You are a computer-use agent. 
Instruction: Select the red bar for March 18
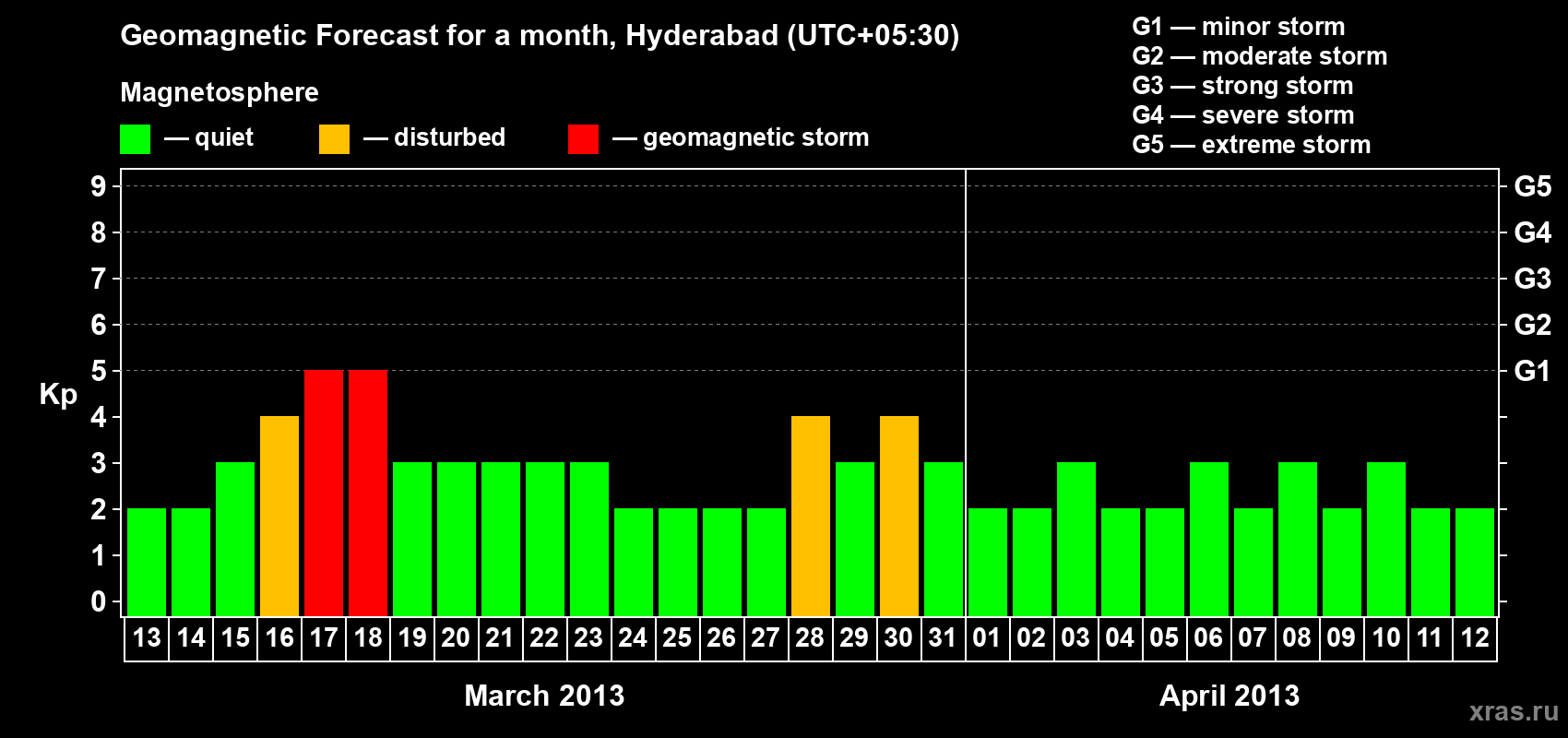368,493
